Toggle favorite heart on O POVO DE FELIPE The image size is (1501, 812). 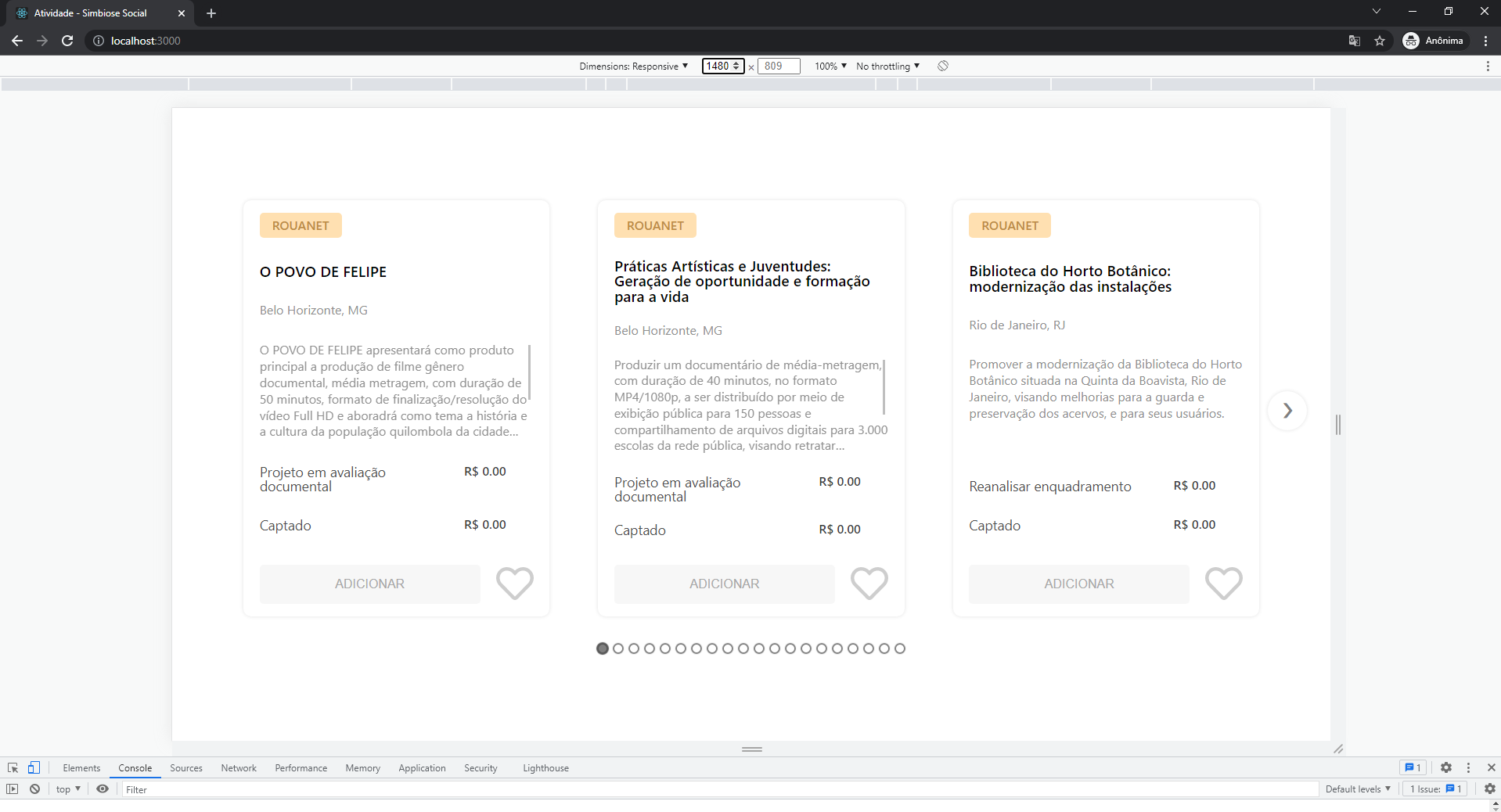(x=514, y=584)
